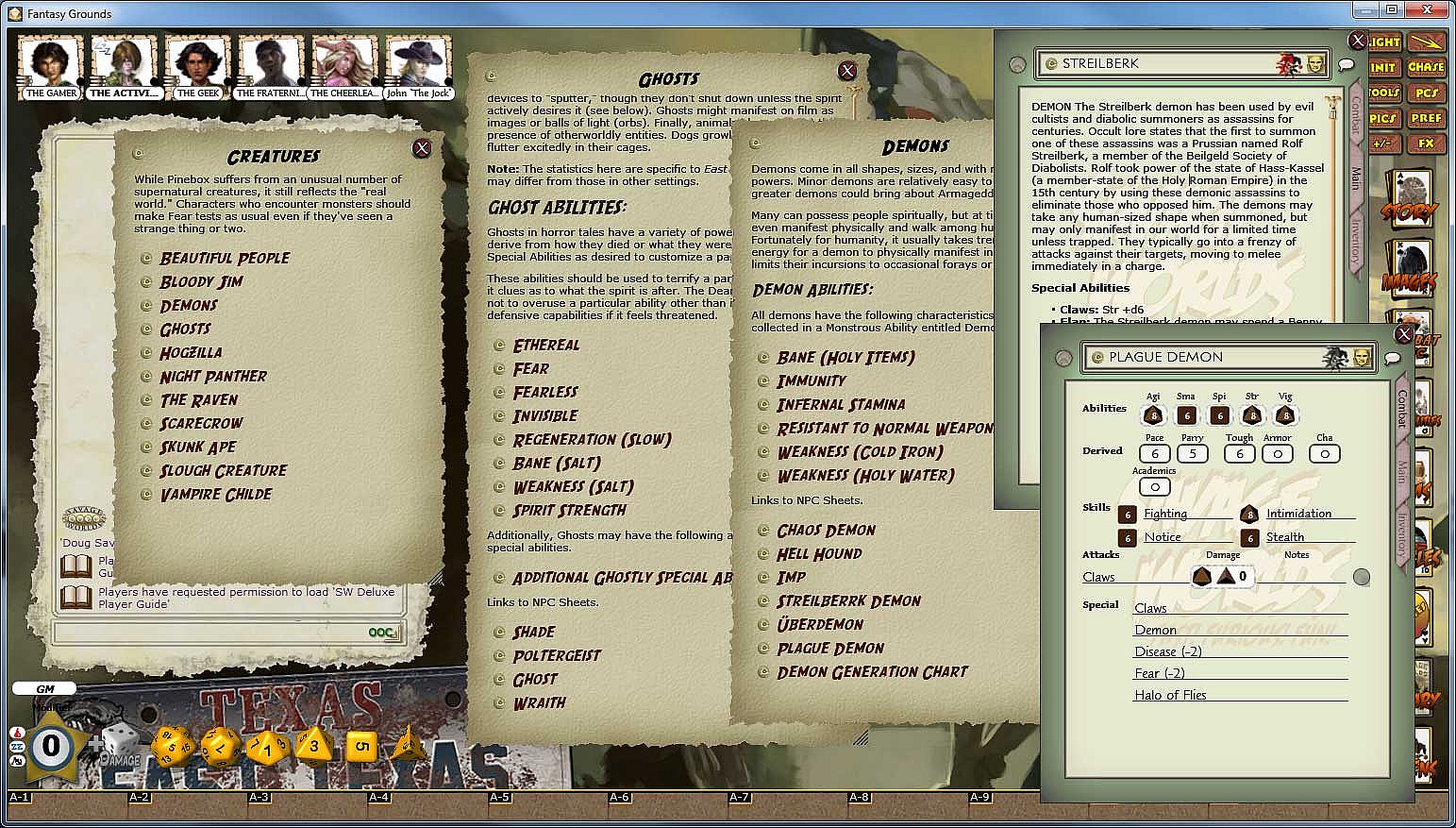Open the Chaos Demon NPC sheet
The height and width of the screenshot is (828, 1456).
pyautogui.click(x=826, y=530)
